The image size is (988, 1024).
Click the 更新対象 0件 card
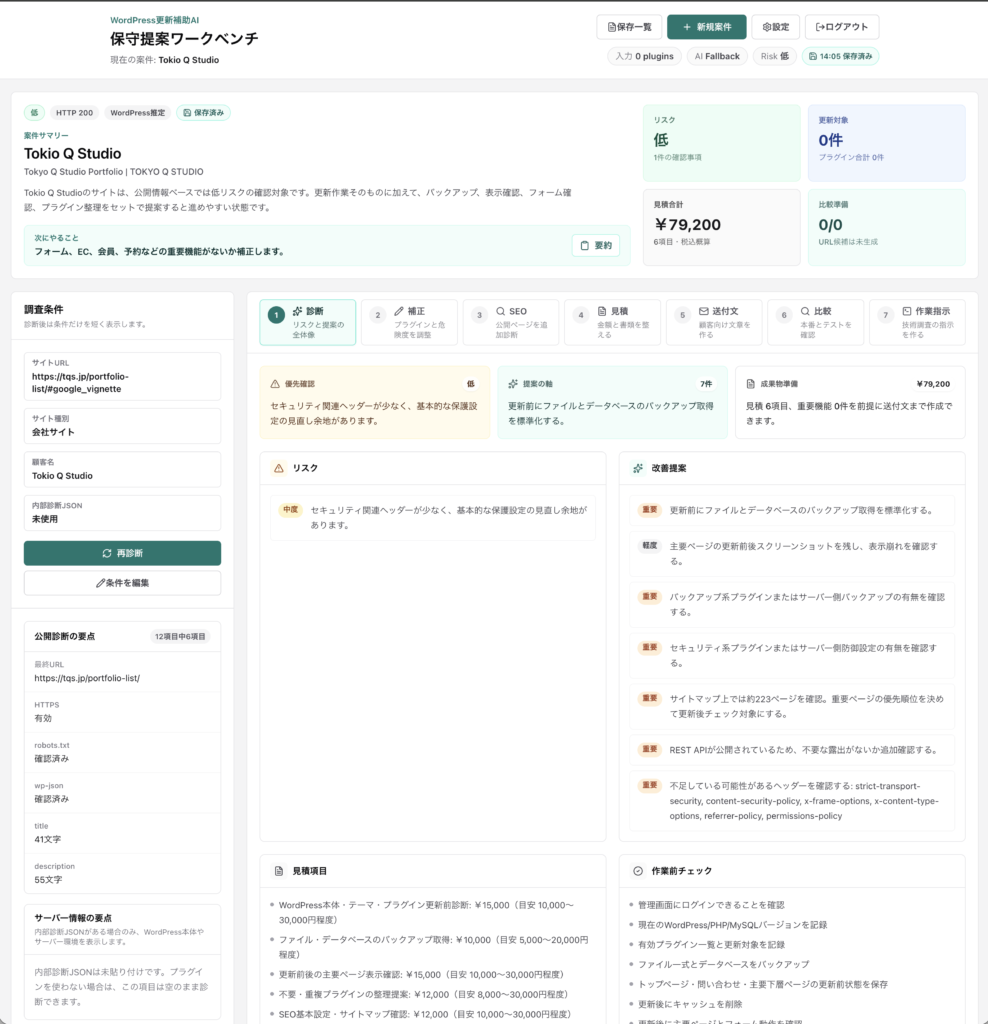[x=887, y=143]
